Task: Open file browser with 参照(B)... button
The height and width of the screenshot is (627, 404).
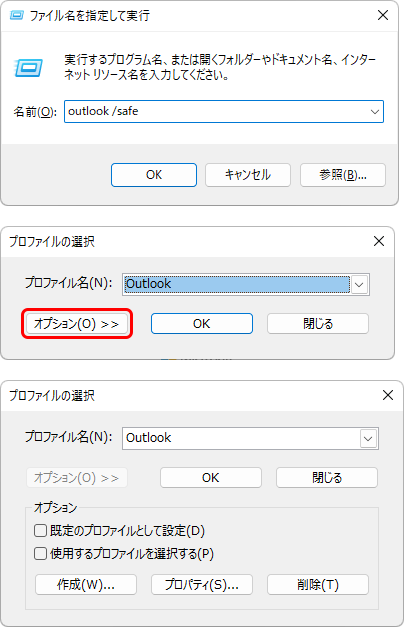Action: click(x=343, y=175)
